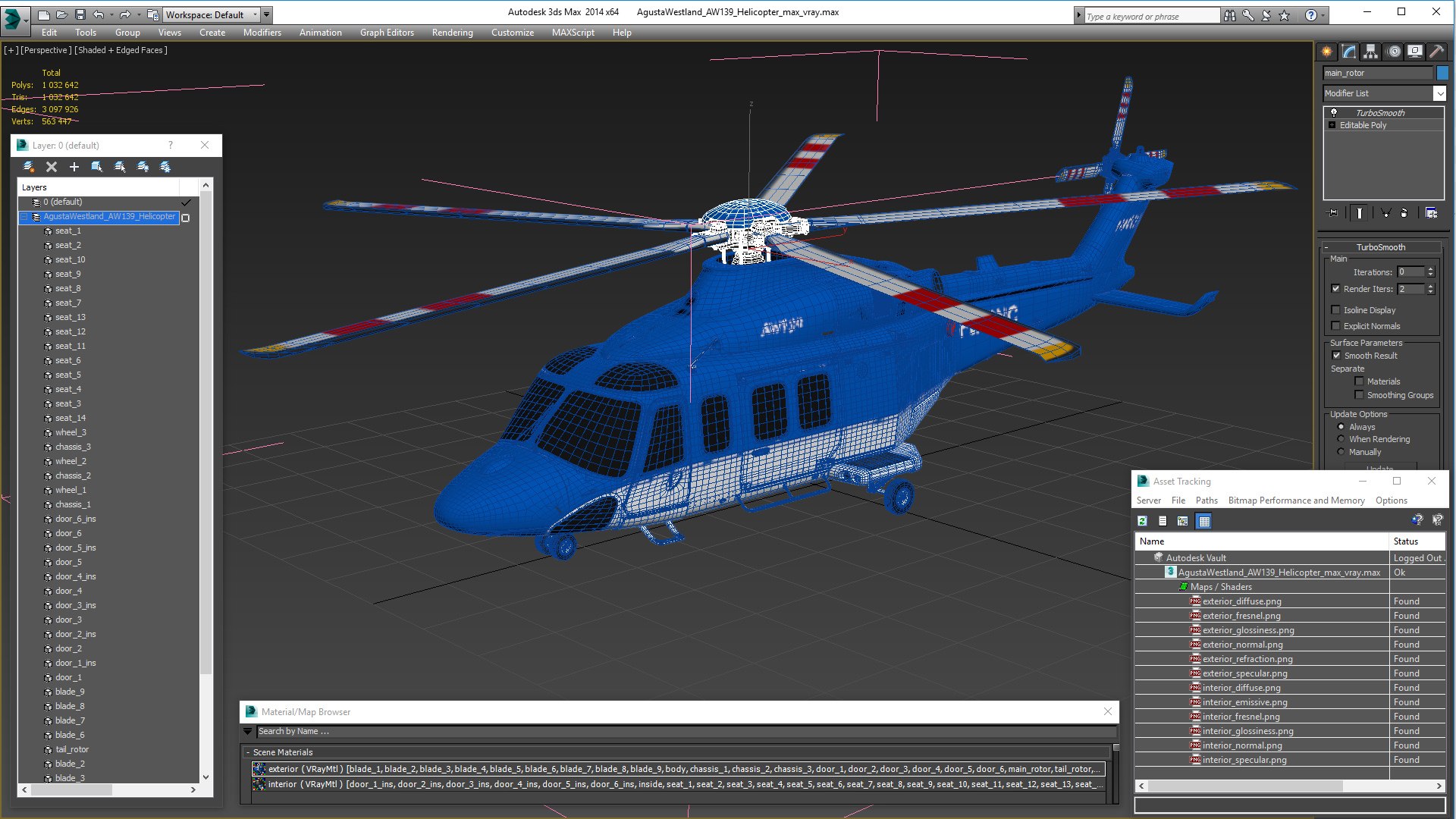Click the Pin Stack icon under modifier stack
Viewport: 1456px width, 819px height.
[1333, 213]
